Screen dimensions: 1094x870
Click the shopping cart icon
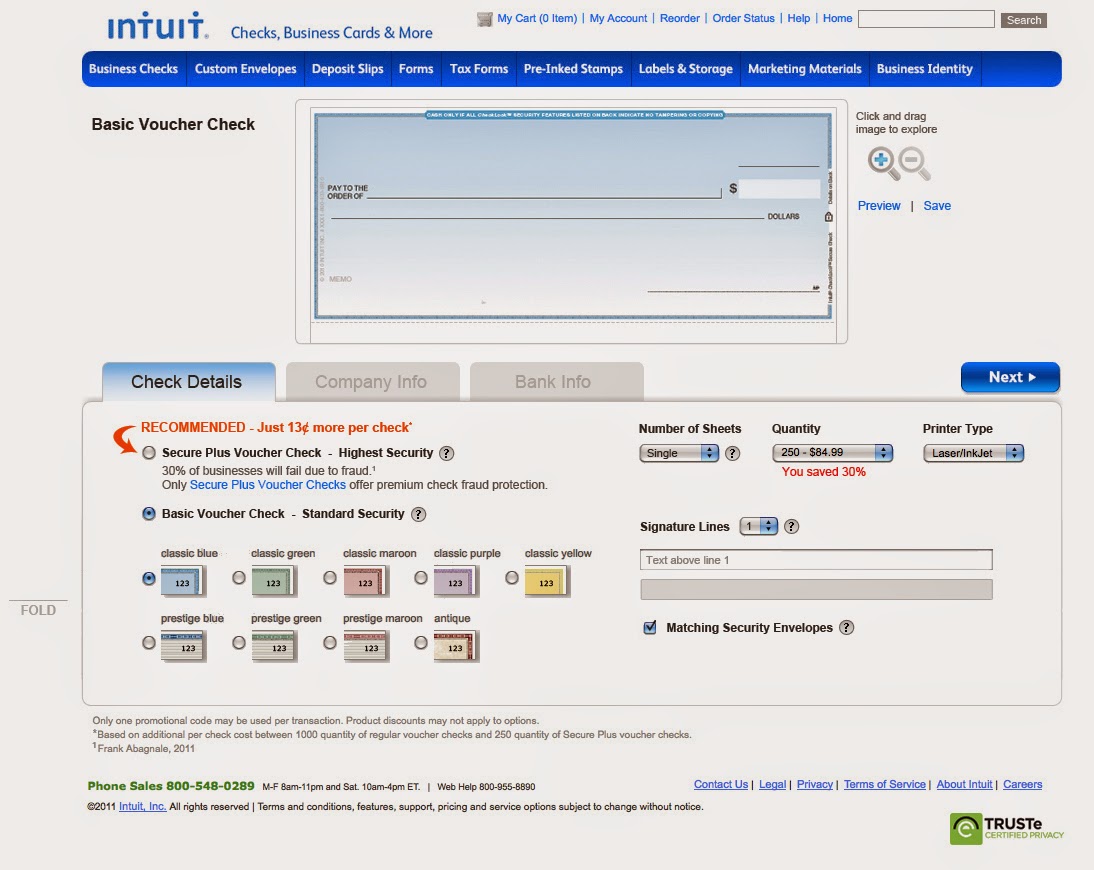click(484, 19)
